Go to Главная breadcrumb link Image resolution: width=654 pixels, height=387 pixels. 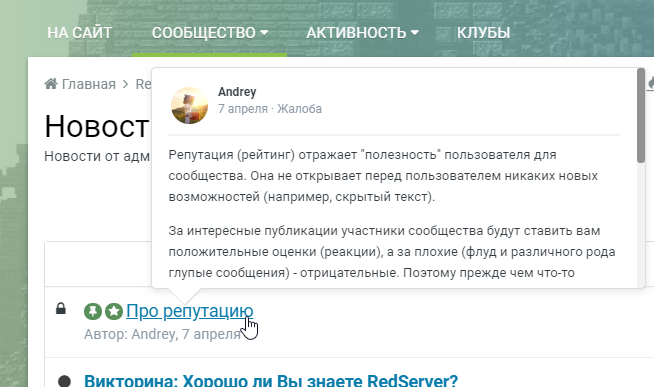pyautogui.click(x=88, y=84)
